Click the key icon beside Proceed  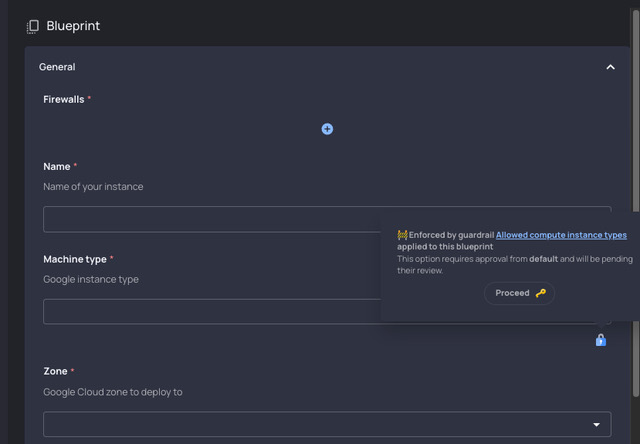[x=541, y=293]
